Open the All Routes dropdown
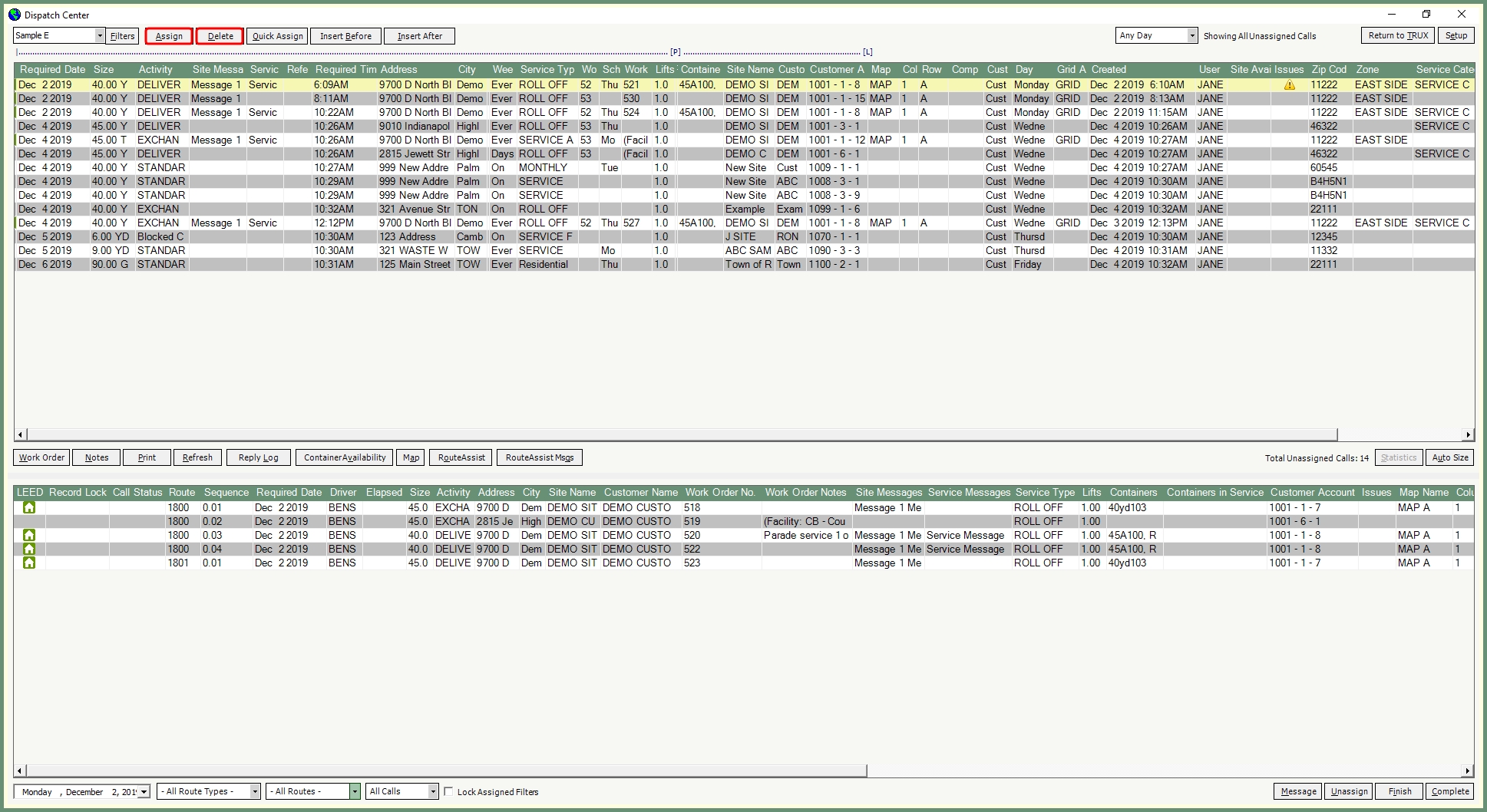Viewport: 1487px width, 812px height. [355, 791]
